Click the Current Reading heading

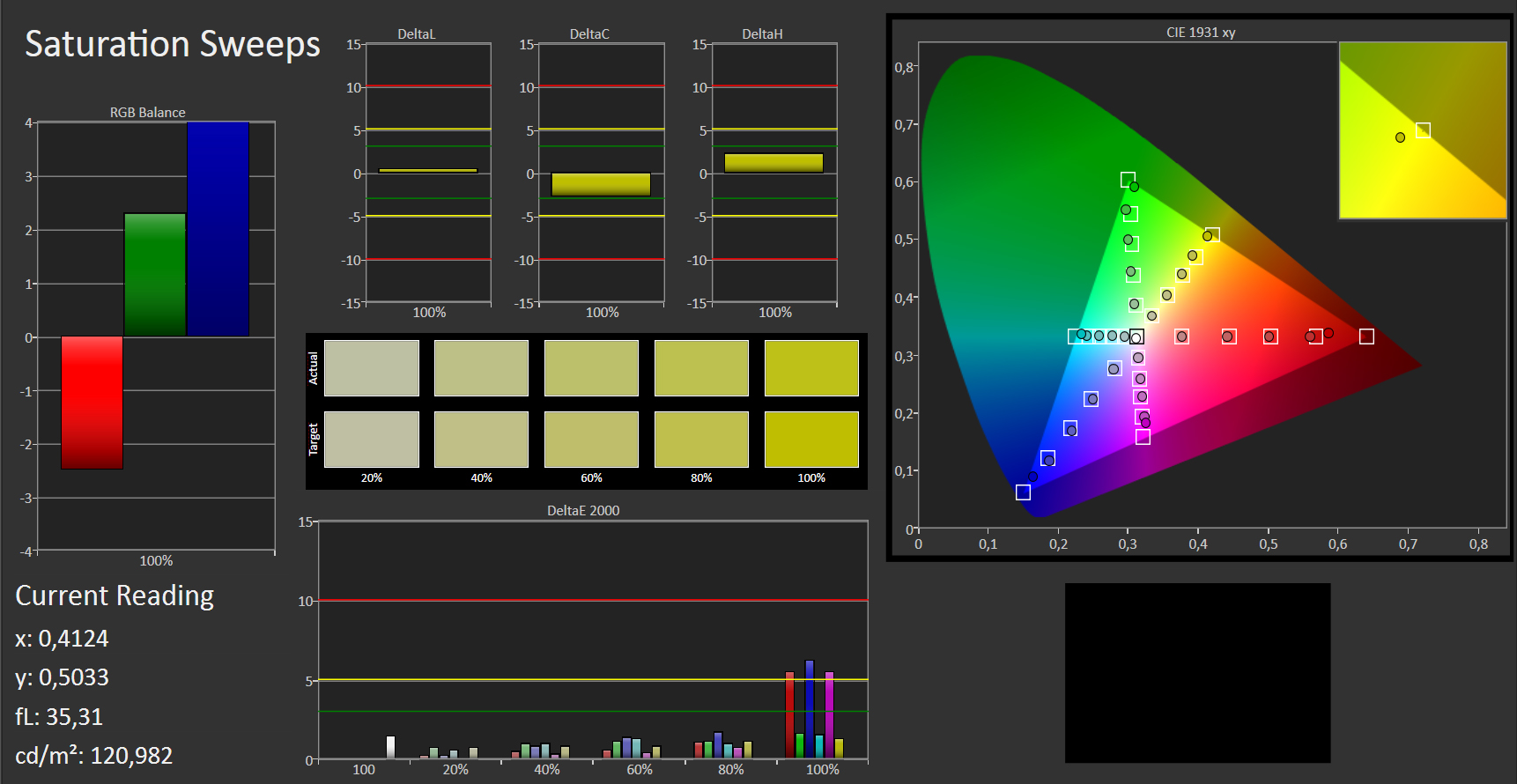pyautogui.click(x=115, y=596)
